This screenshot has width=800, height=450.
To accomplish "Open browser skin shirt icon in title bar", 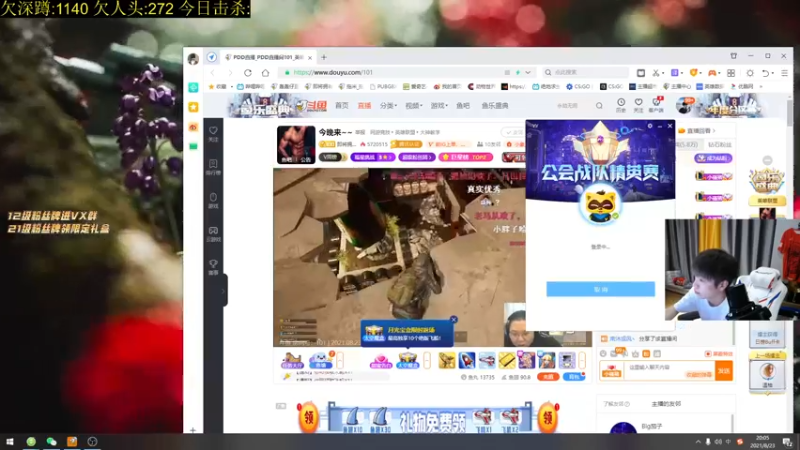I will 734,56.
